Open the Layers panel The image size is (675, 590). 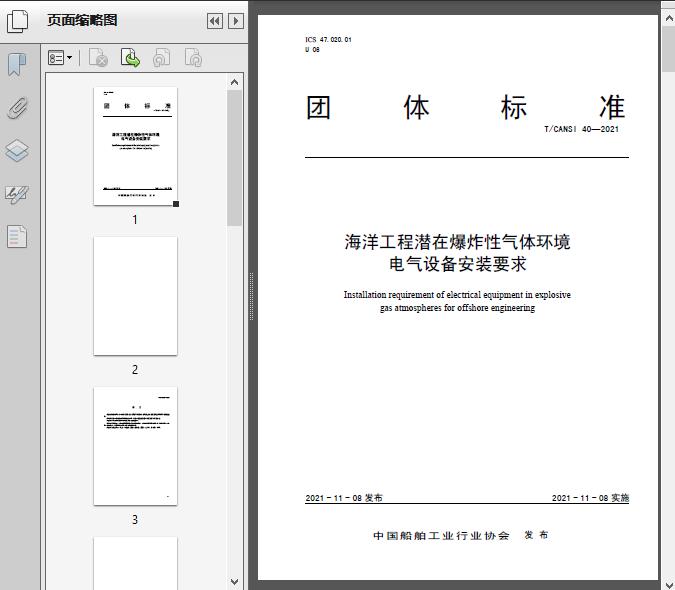click(17, 151)
